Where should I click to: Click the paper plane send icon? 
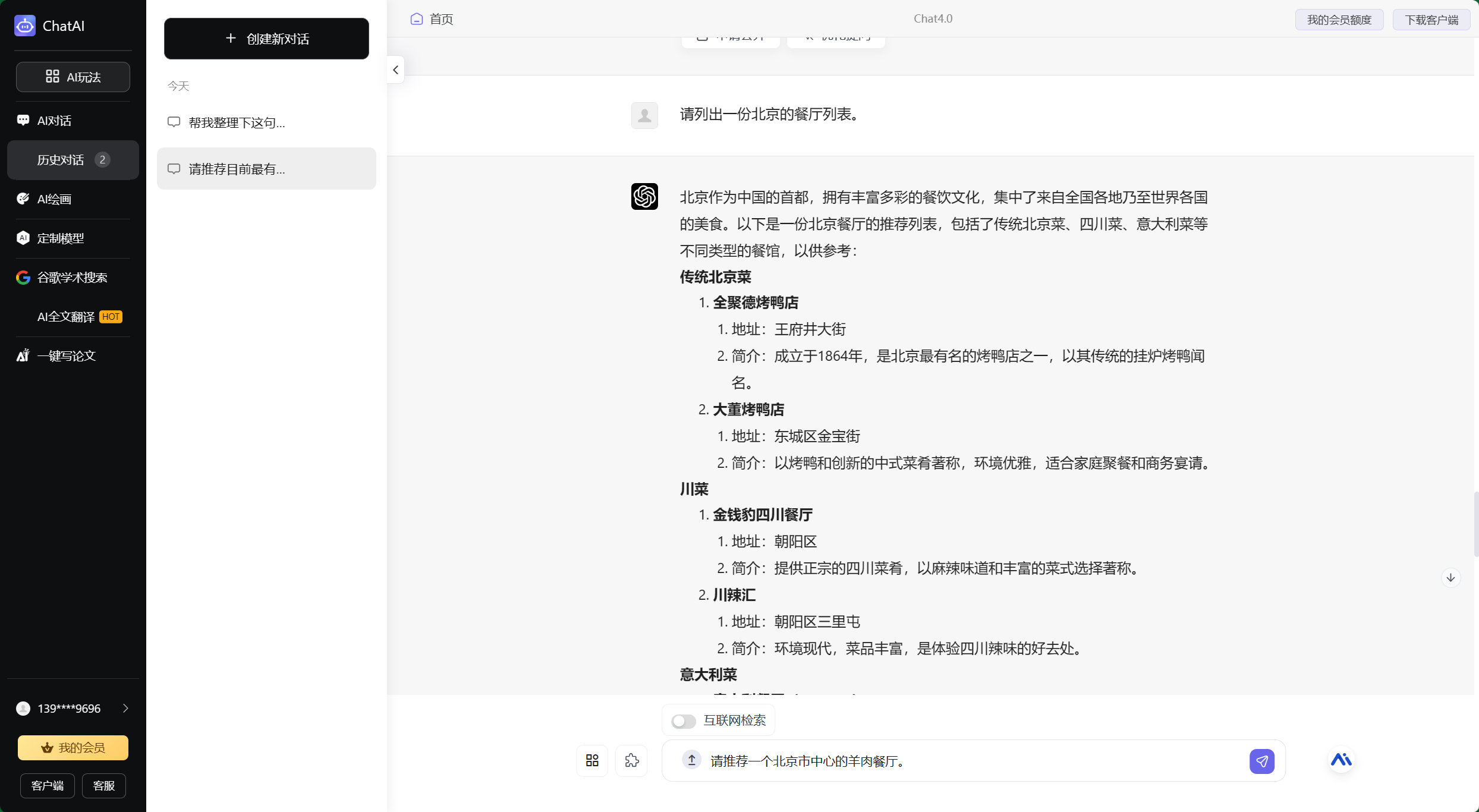point(1263,761)
